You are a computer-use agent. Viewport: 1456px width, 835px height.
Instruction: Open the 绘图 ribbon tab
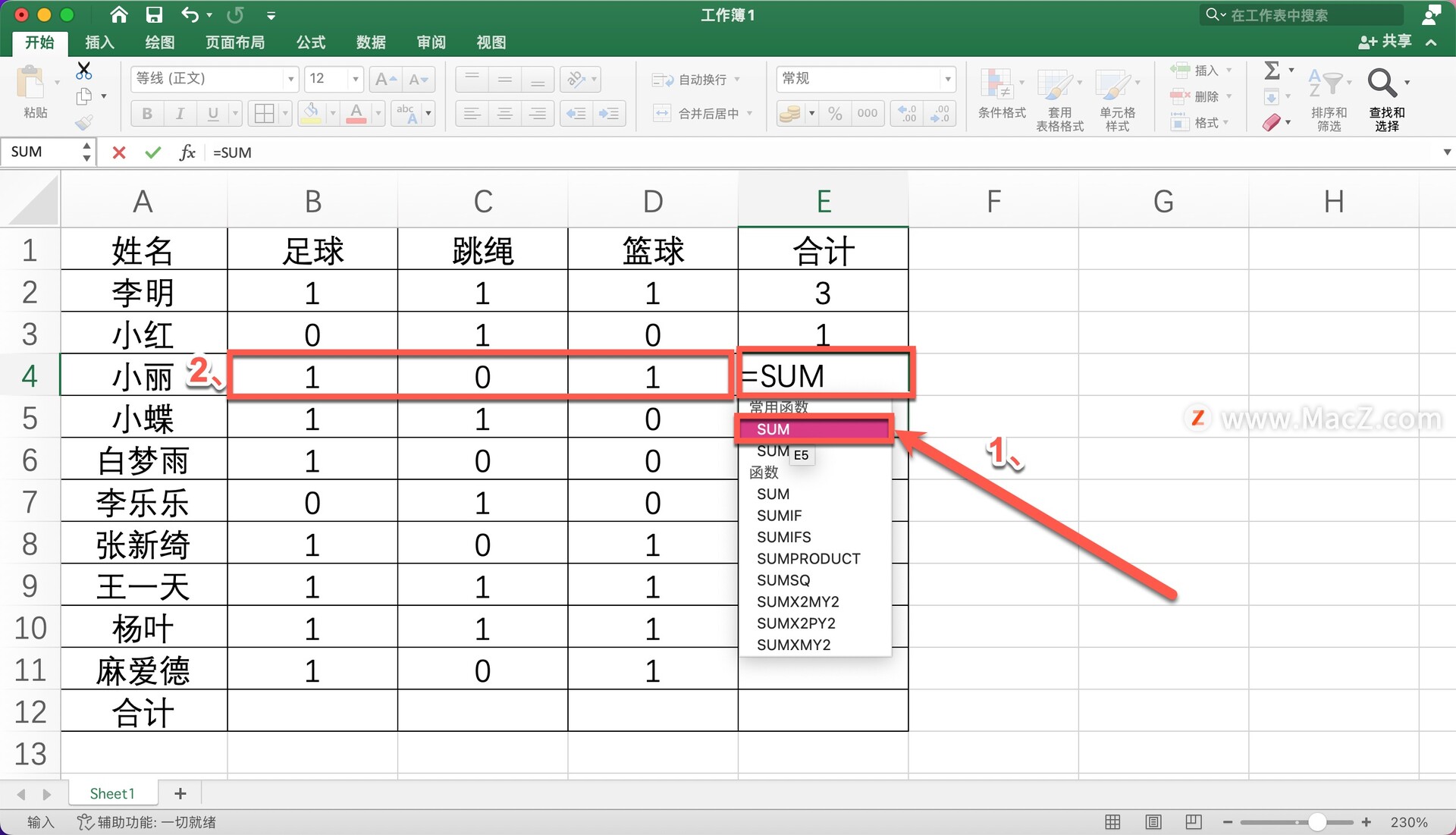(159, 42)
